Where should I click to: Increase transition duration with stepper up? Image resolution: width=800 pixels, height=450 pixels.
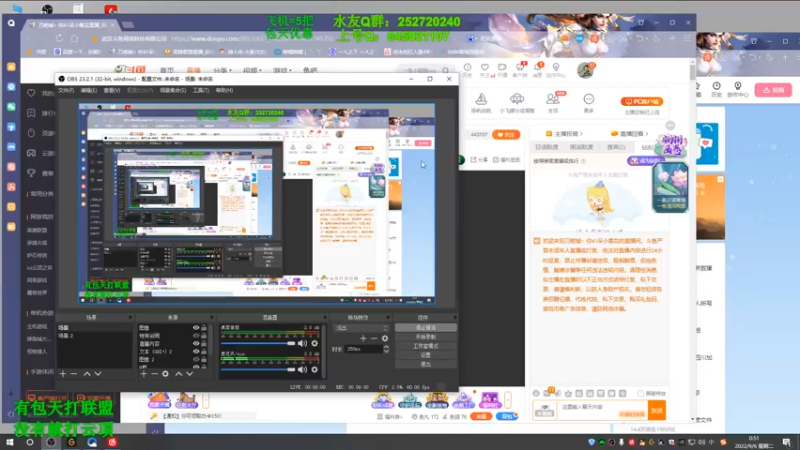click(x=386, y=347)
